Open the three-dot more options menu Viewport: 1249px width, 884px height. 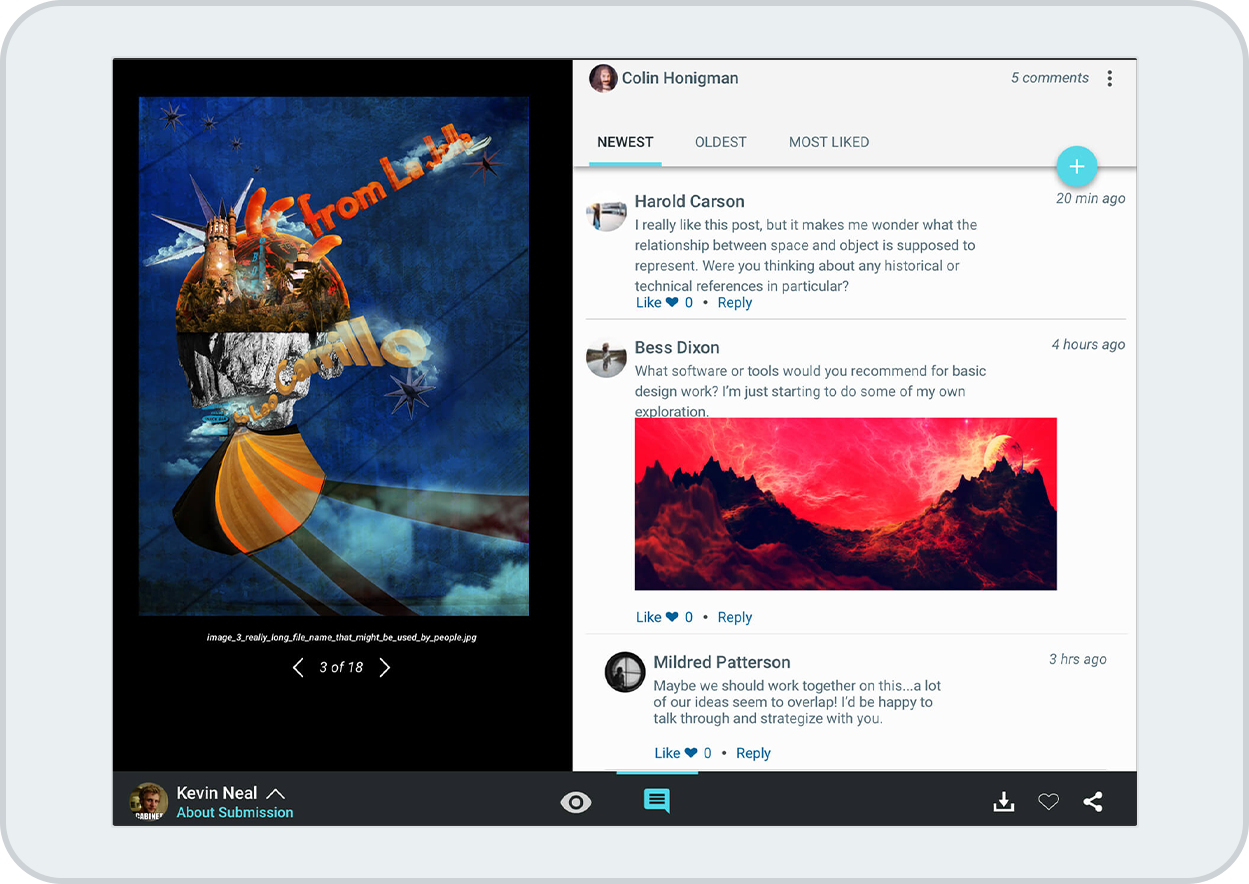click(1110, 79)
